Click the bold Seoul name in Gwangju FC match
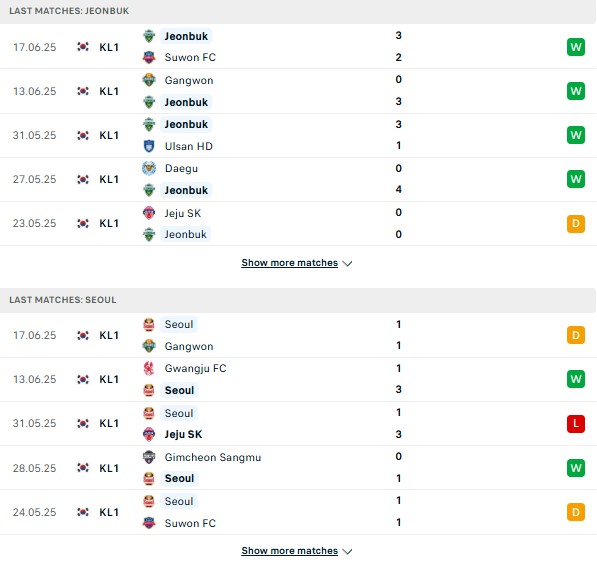 (x=179, y=390)
